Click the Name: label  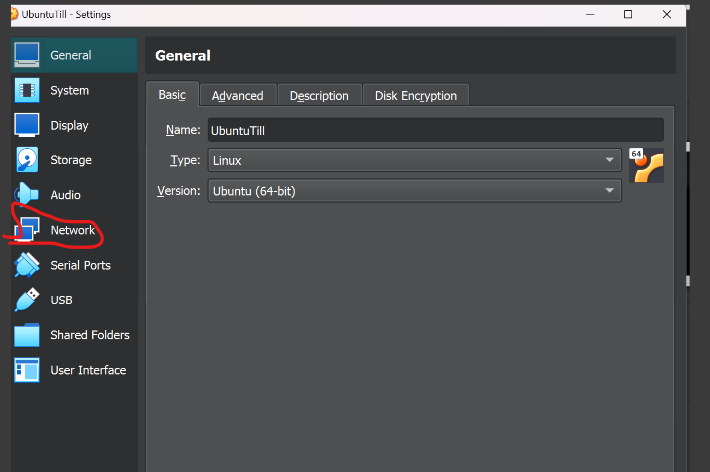183,130
